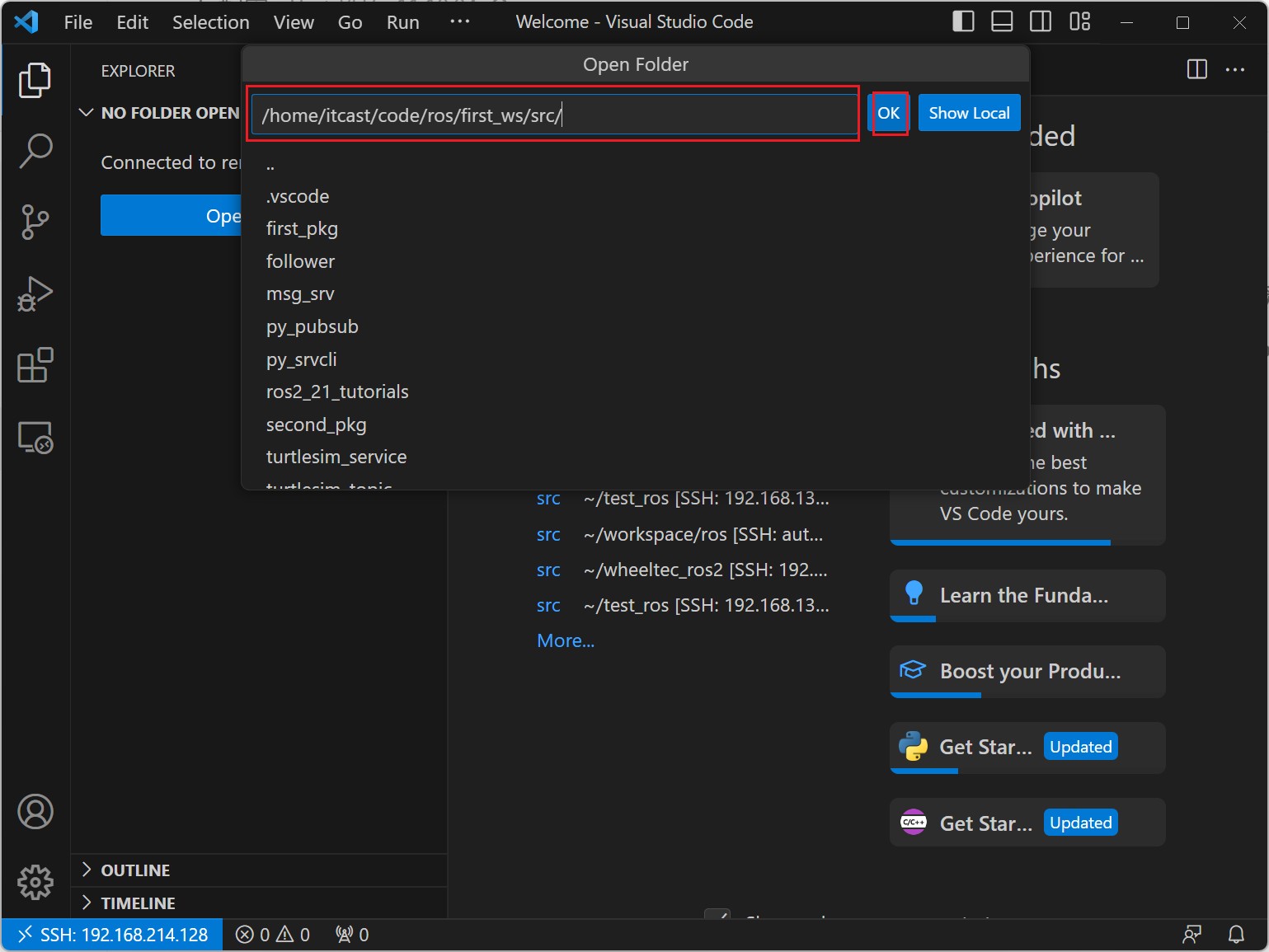
Task: Click the feedback person icon in status bar
Action: [x=1191, y=934]
